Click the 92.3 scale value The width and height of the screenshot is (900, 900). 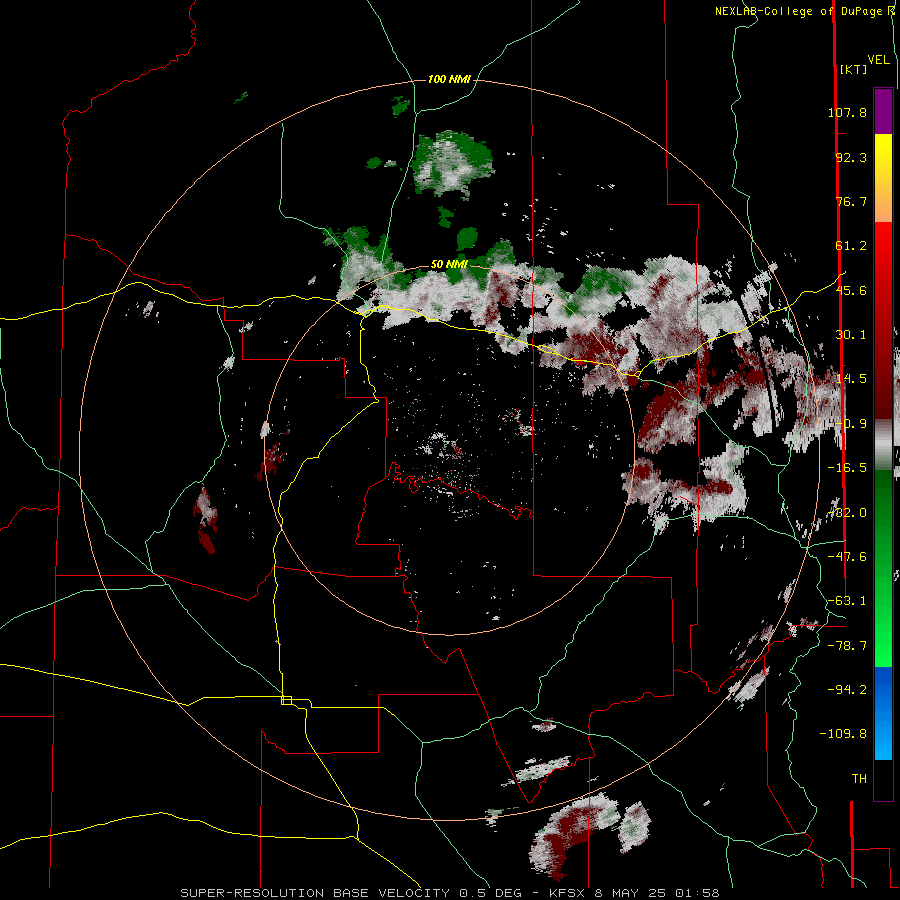[x=851, y=157]
